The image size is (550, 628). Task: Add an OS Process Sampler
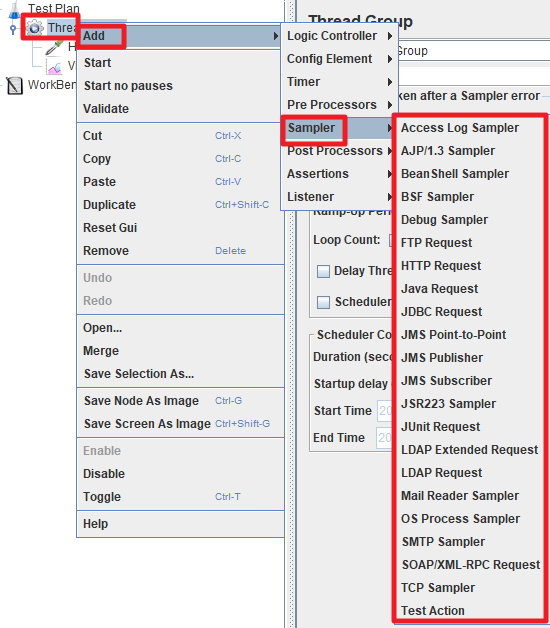(x=470, y=519)
